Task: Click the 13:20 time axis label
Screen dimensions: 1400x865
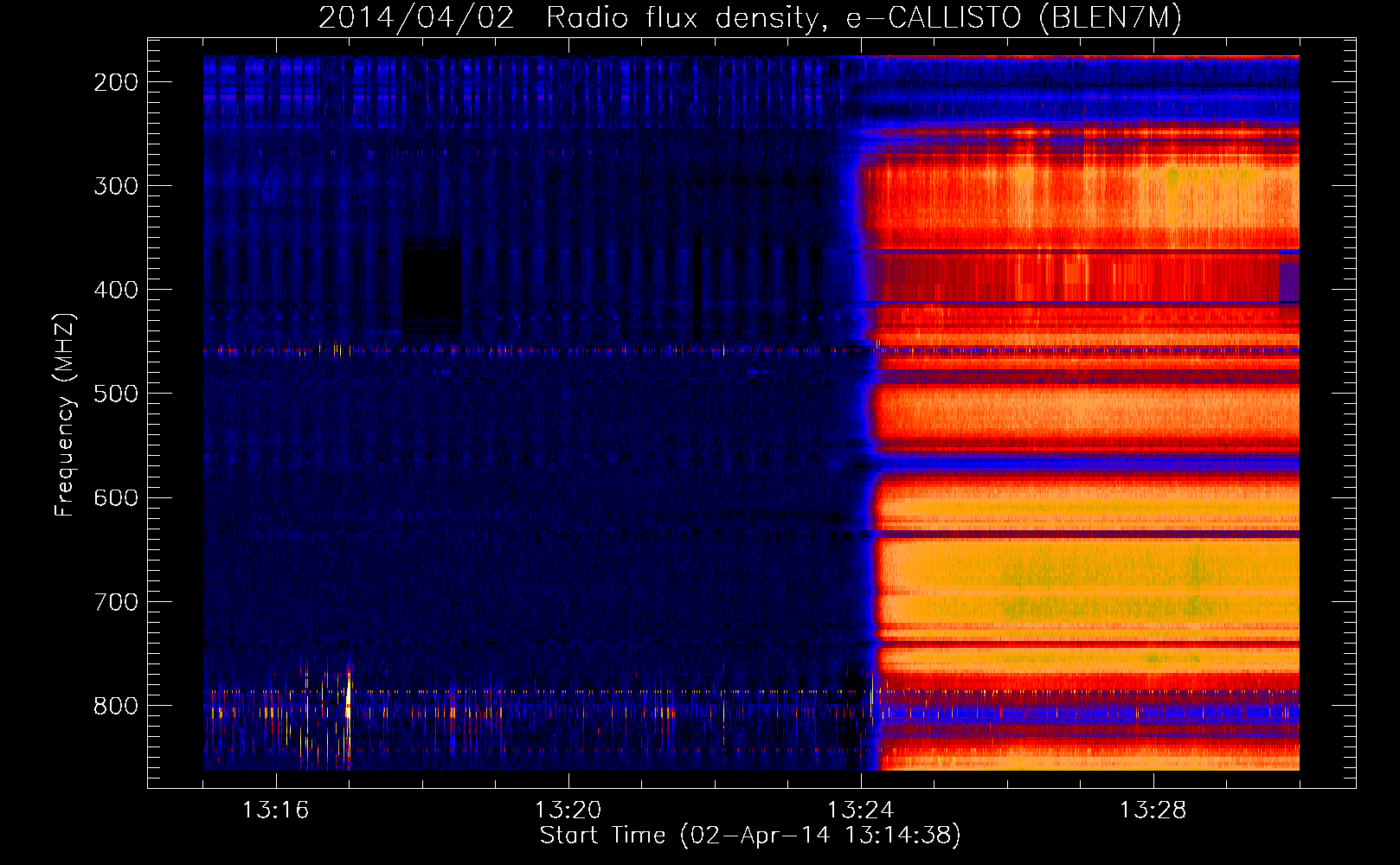Action: pyautogui.click(x=568, y=811)
